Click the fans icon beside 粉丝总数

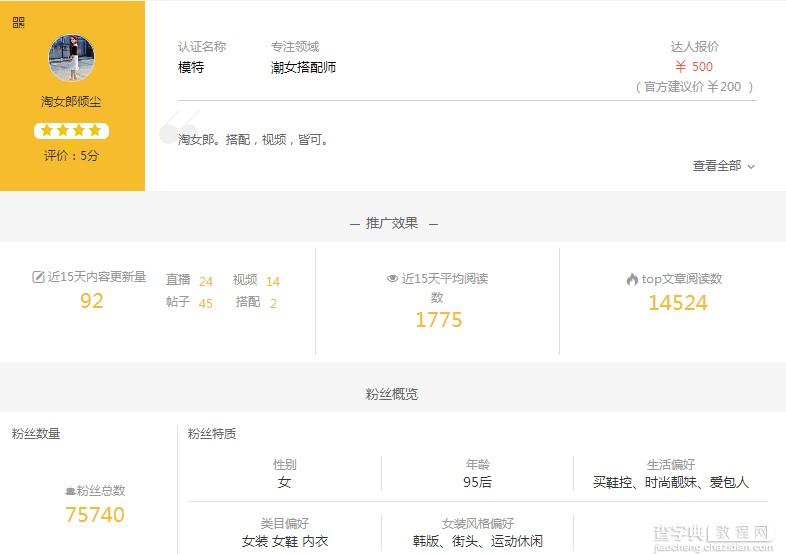70,491
